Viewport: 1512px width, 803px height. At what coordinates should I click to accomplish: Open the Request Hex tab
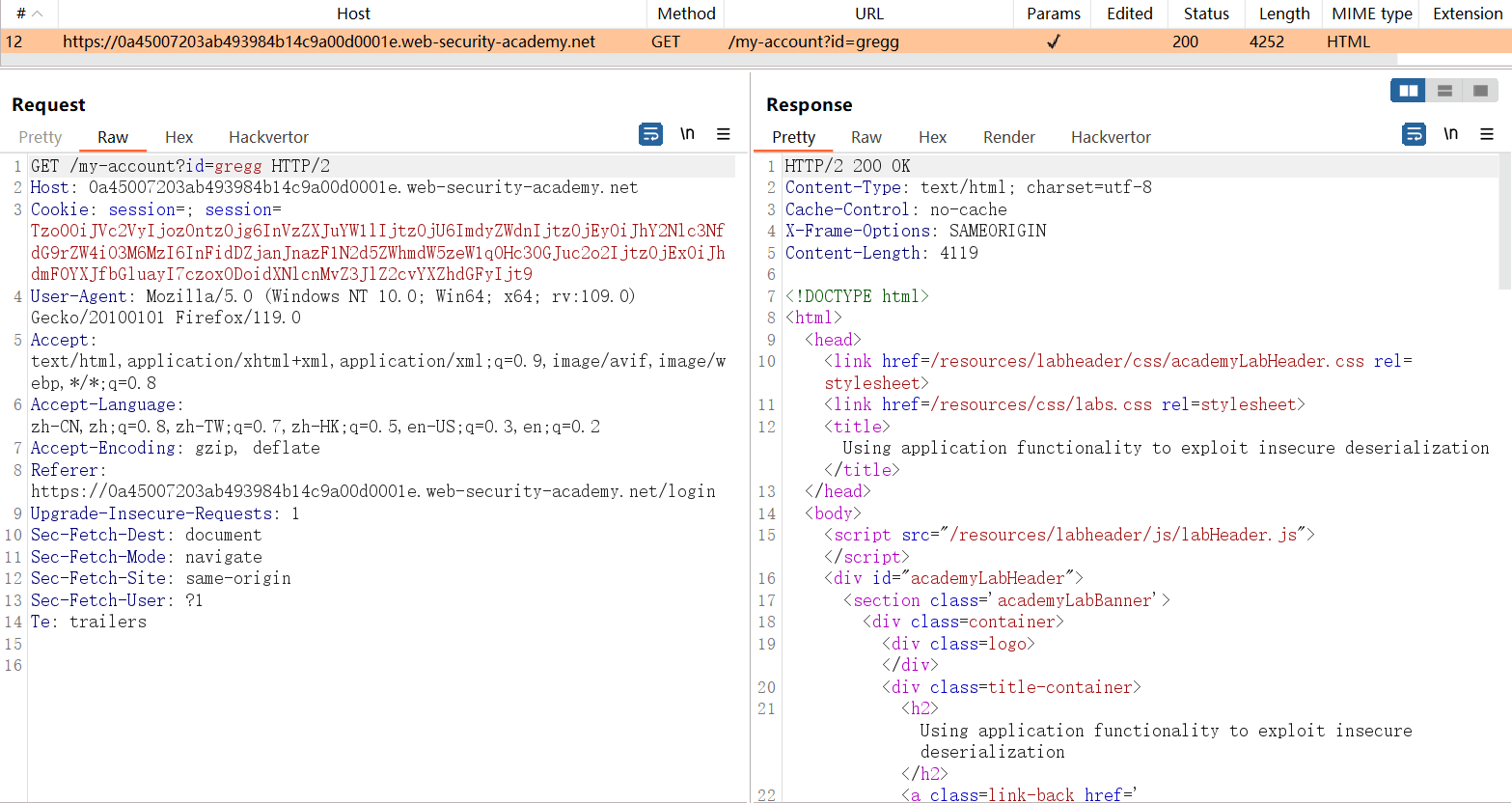tap(179, 137)
